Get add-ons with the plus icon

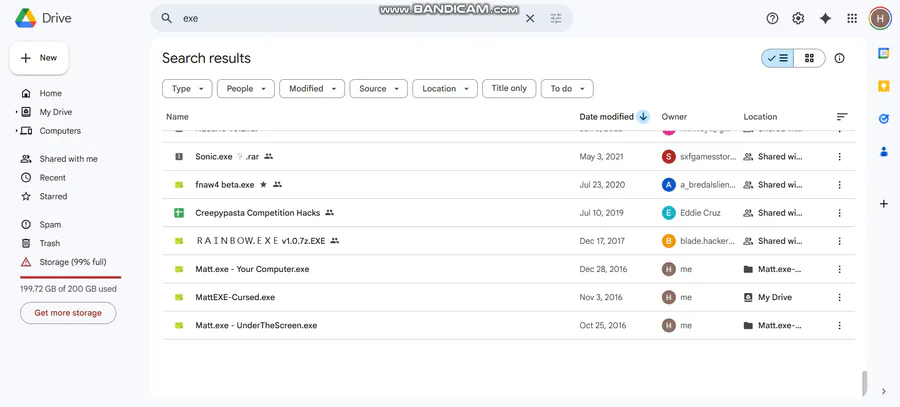[x=884, y=203]
